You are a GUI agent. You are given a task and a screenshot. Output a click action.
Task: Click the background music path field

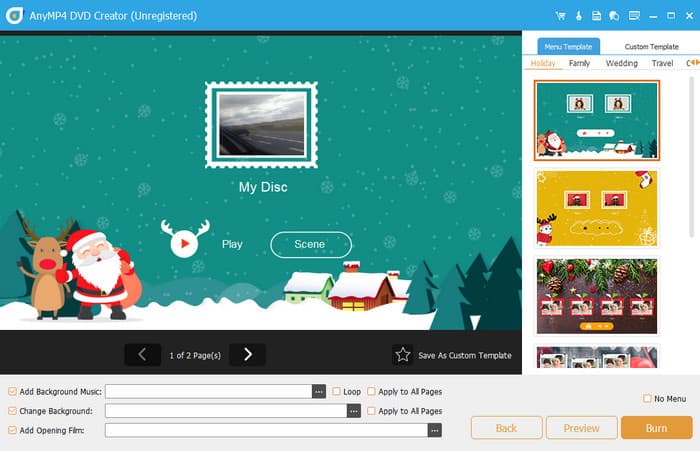pos(208,392)
